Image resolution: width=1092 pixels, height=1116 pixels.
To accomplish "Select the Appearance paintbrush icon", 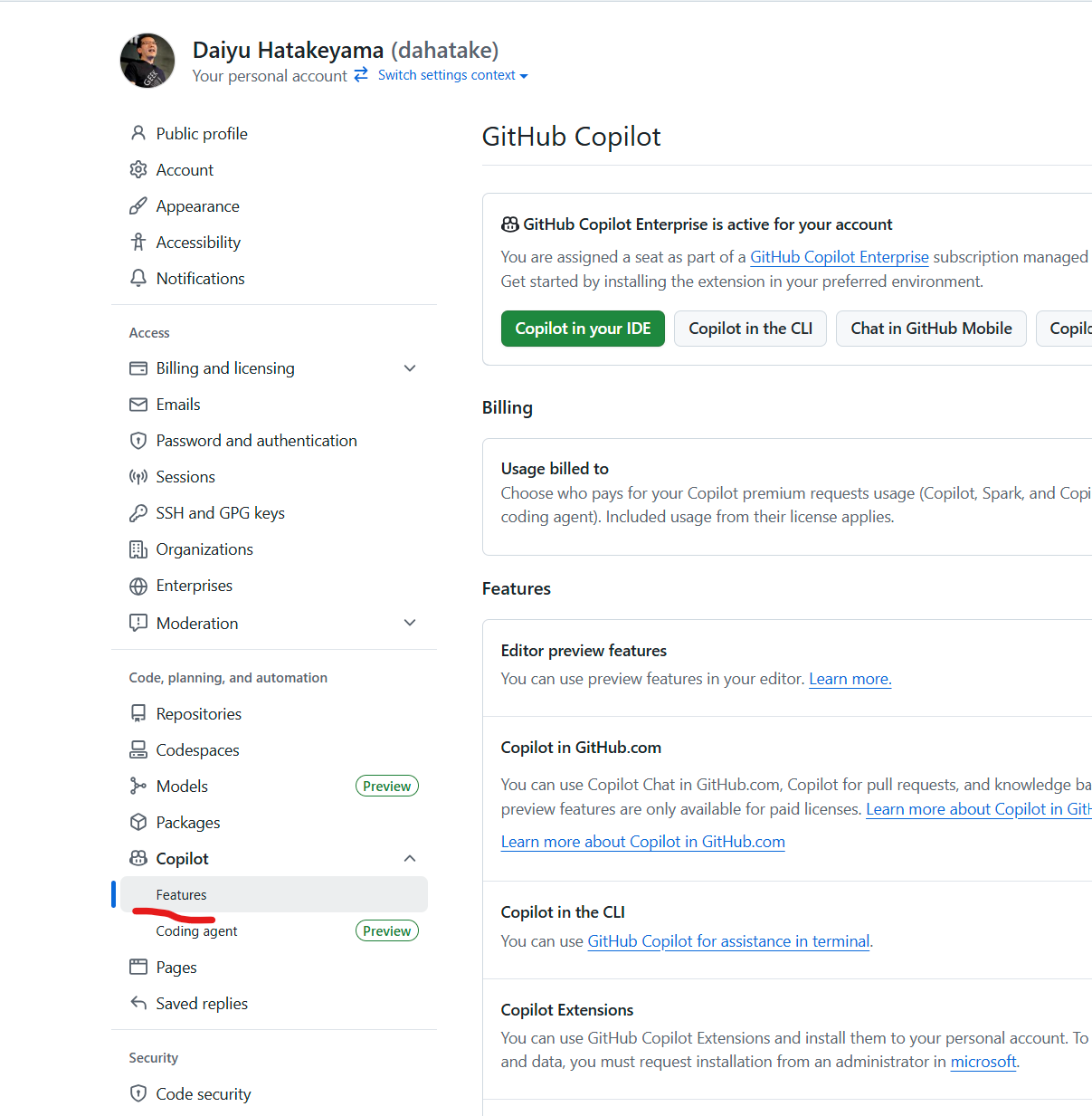I will click(x=138, y=205).
